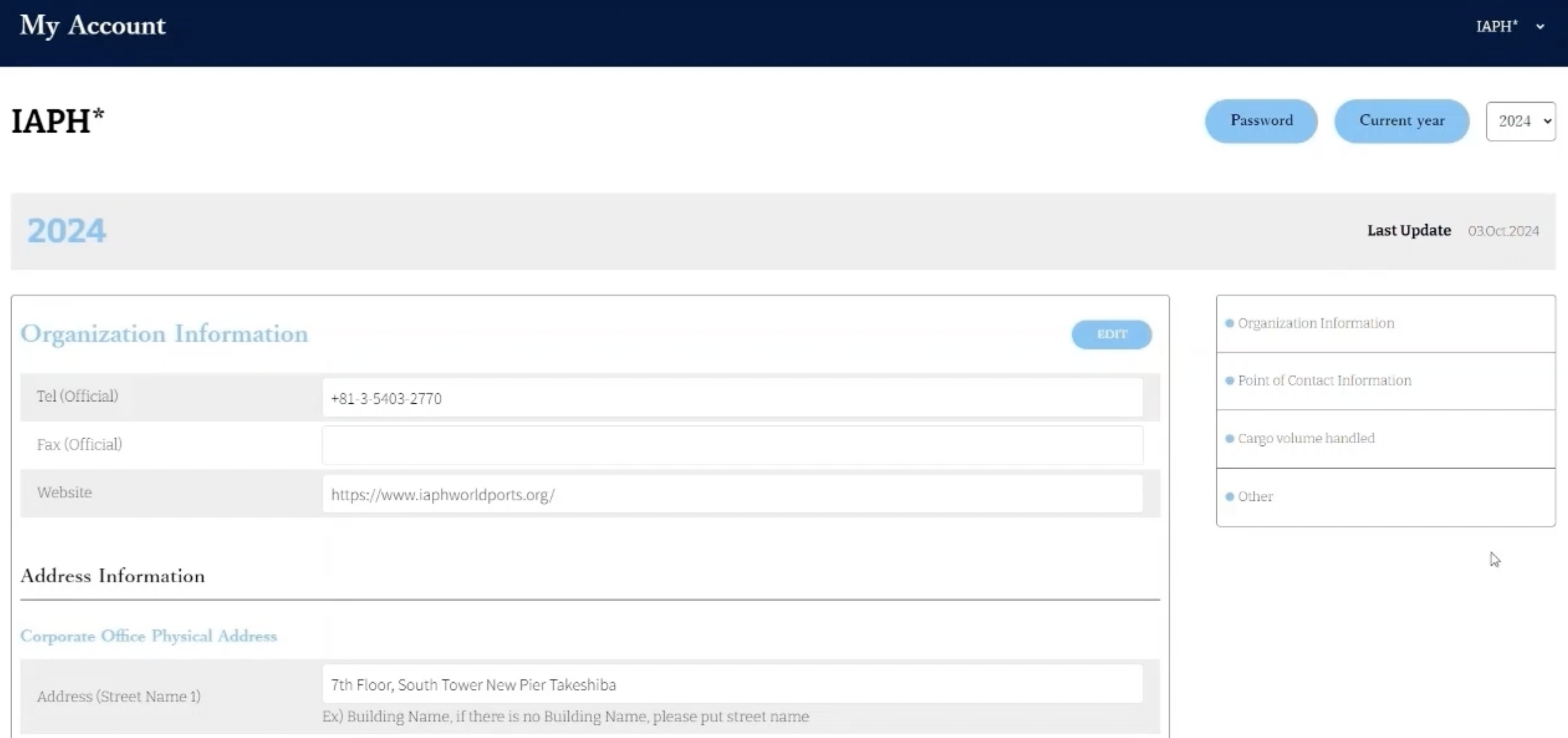This screenshot has width=1568, height=738.
Task: Click the IAPH* page title
Action: click(x=58, y=121)
